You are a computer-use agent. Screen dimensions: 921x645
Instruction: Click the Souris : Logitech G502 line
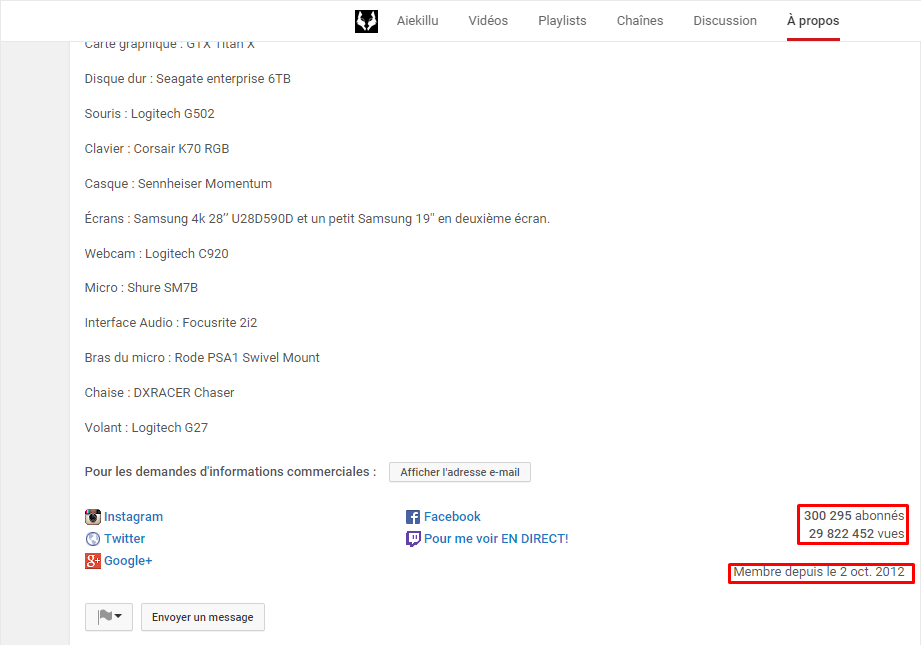tap(149, 114)
